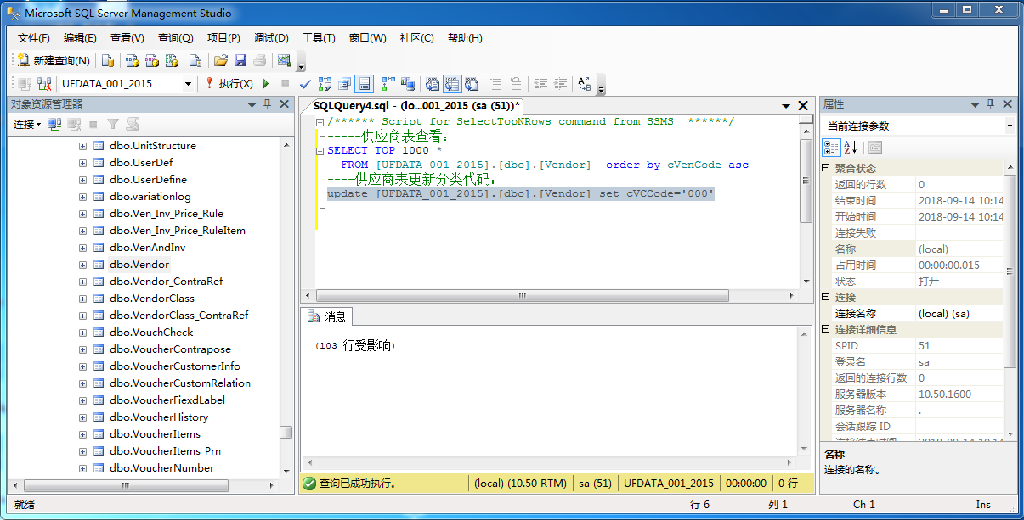Viewport: 1024px width, 520px height.
Task: Click the New Query button
Action: pyautogui.click(x=54, y=61)
